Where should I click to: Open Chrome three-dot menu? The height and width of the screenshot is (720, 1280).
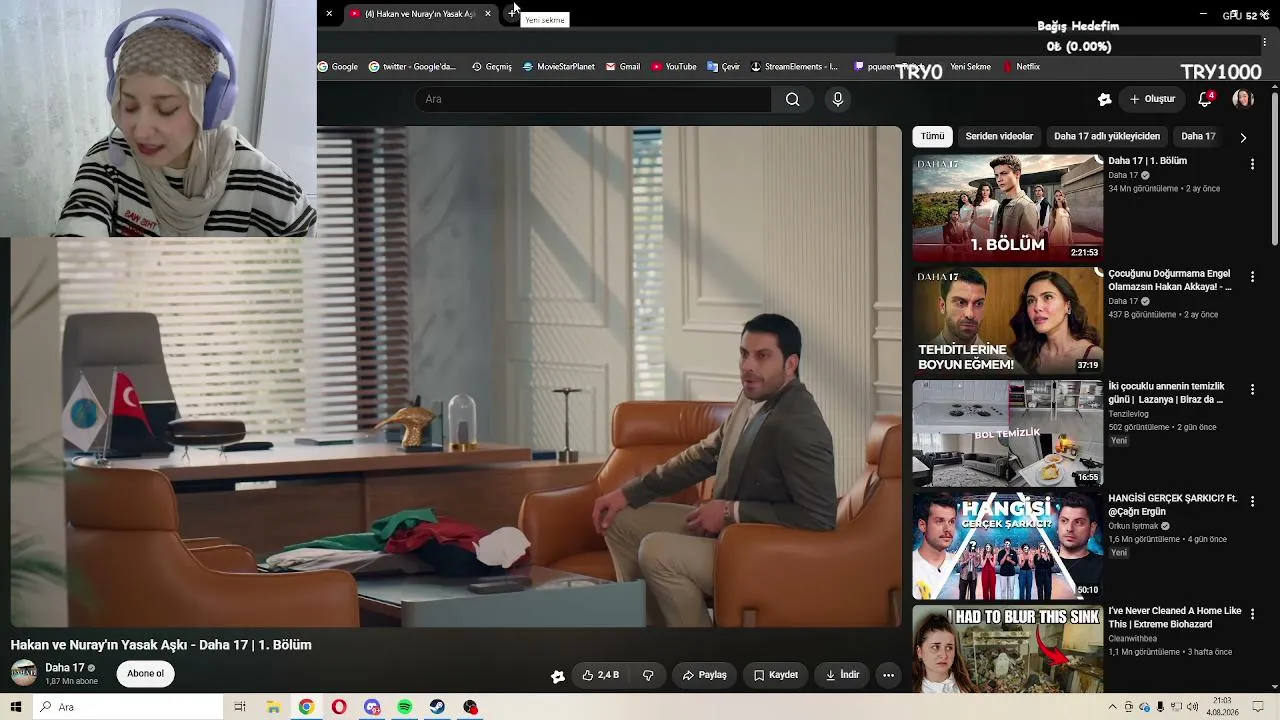pyautogui.click(x=1265, y=42)
